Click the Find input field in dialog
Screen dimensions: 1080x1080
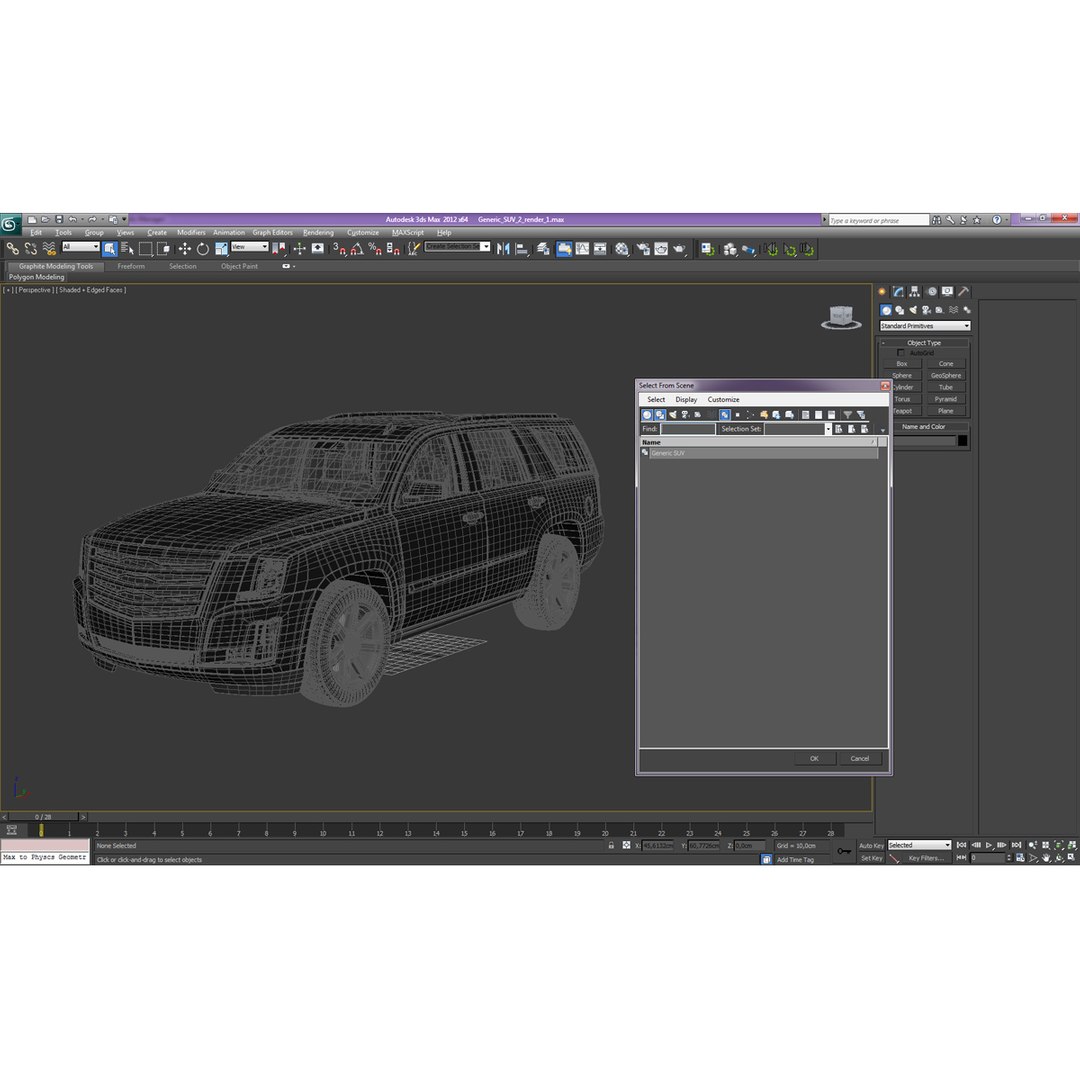coord(687,429)
